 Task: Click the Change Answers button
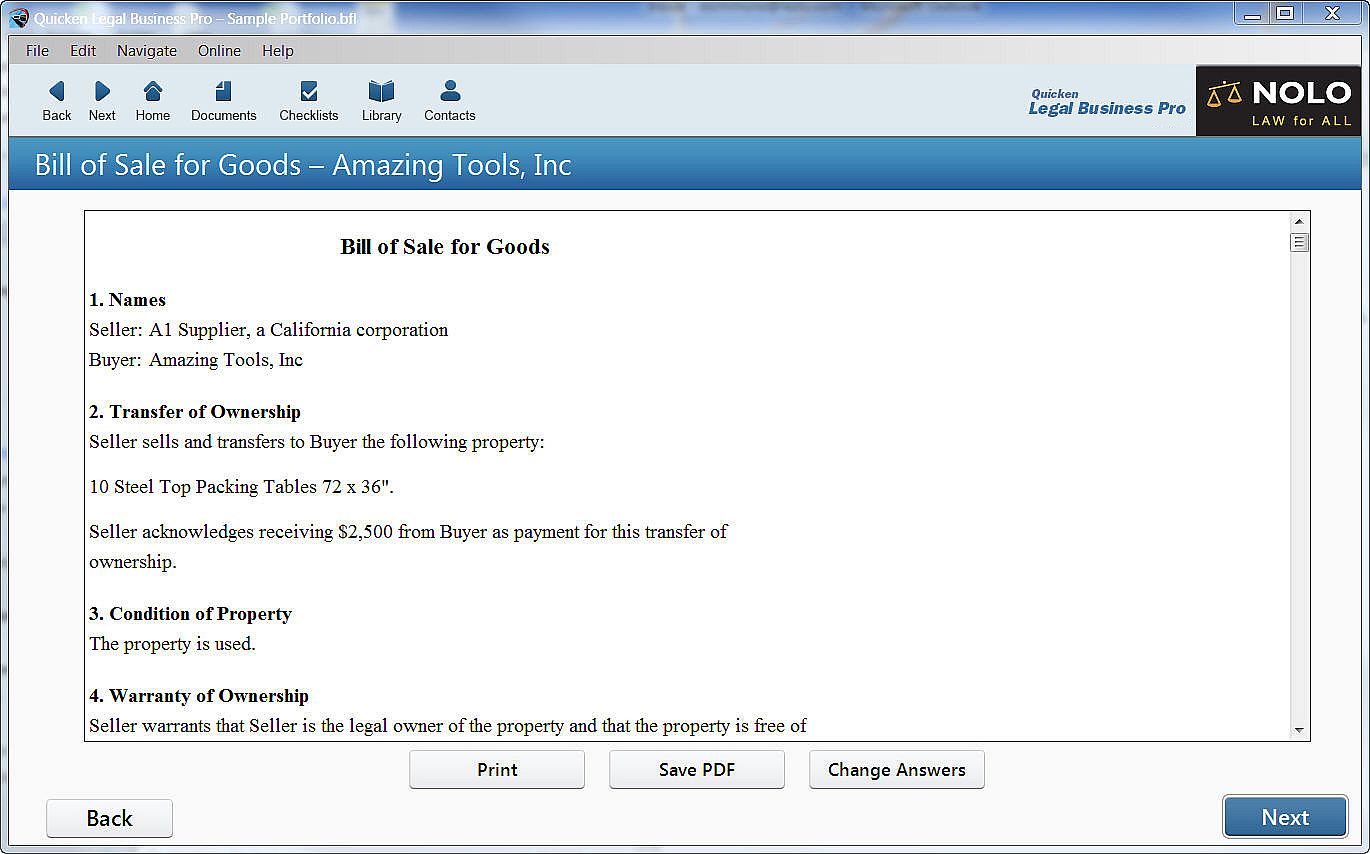pos(897,770)
